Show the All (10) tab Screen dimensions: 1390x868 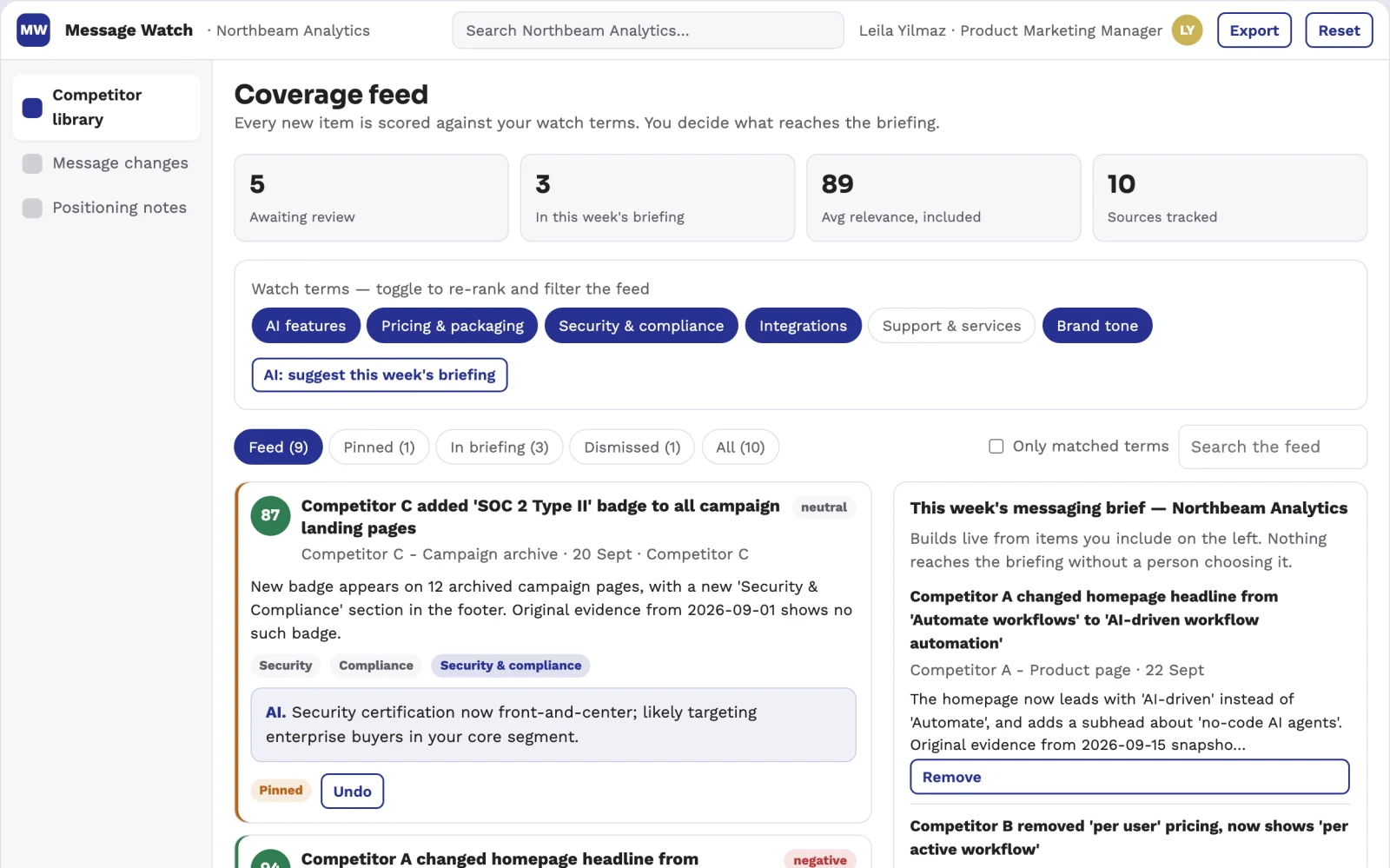(740, 447)
